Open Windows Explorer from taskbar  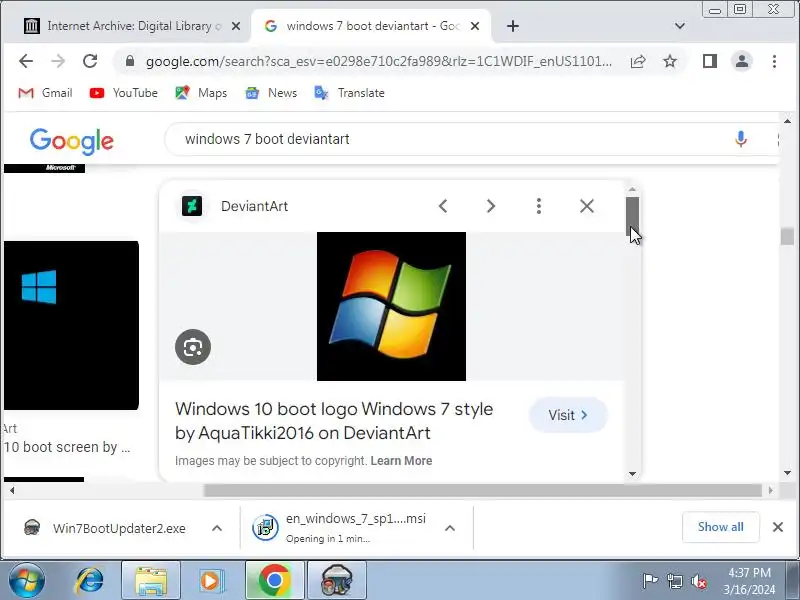coord(151,581)
